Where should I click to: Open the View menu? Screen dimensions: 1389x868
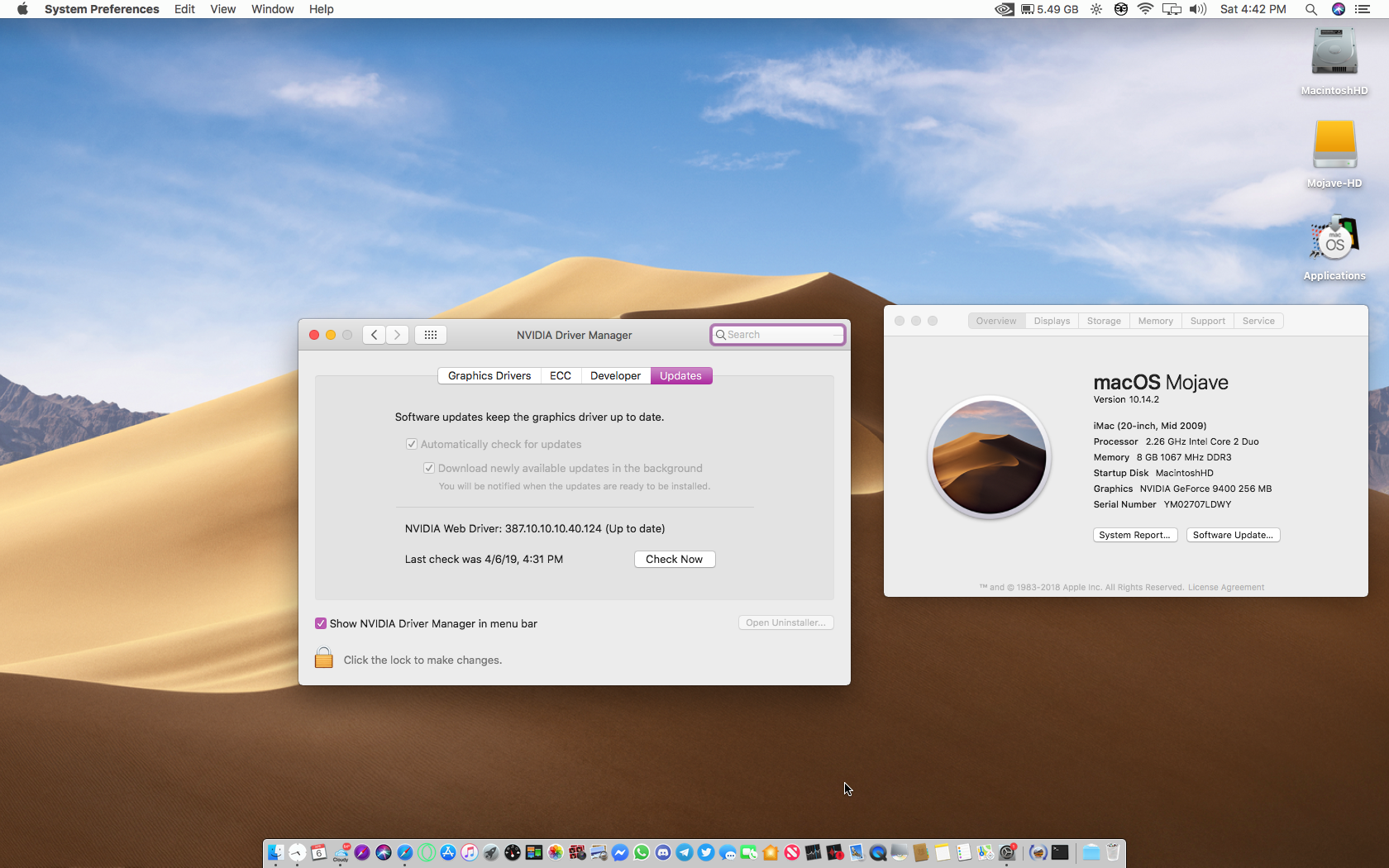click(x=222, y=9)
